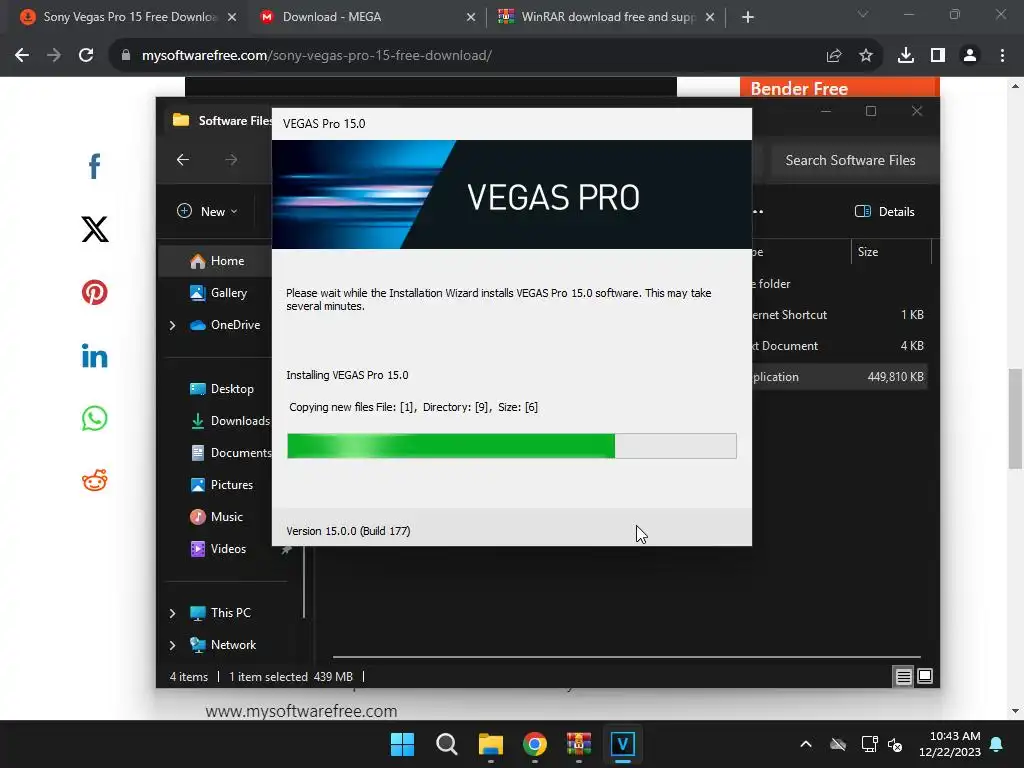Open New dropdown in Explorer

click(207, 212)
